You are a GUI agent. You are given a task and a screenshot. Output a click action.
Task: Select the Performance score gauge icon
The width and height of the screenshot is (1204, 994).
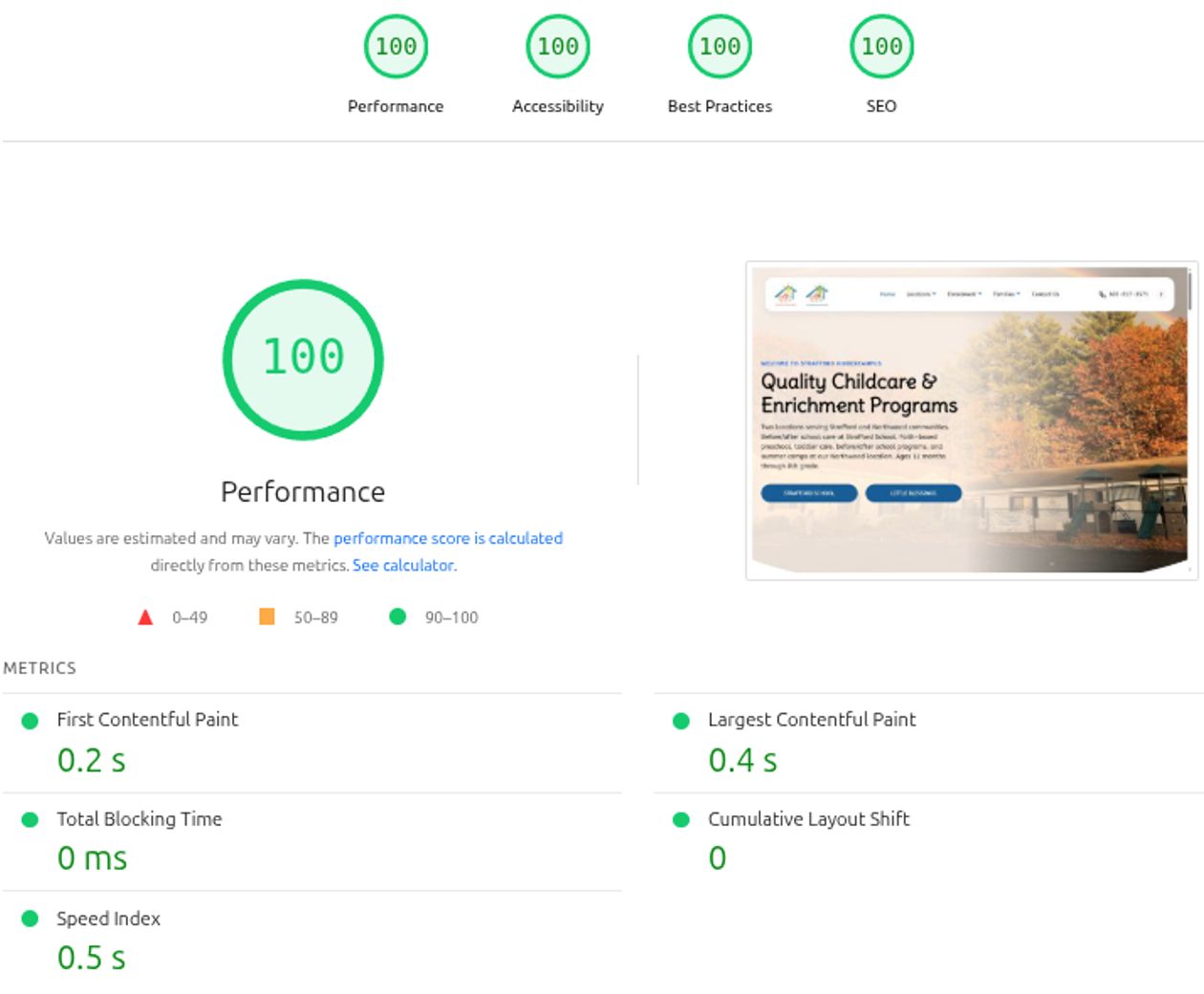click(x=396, y=44)
